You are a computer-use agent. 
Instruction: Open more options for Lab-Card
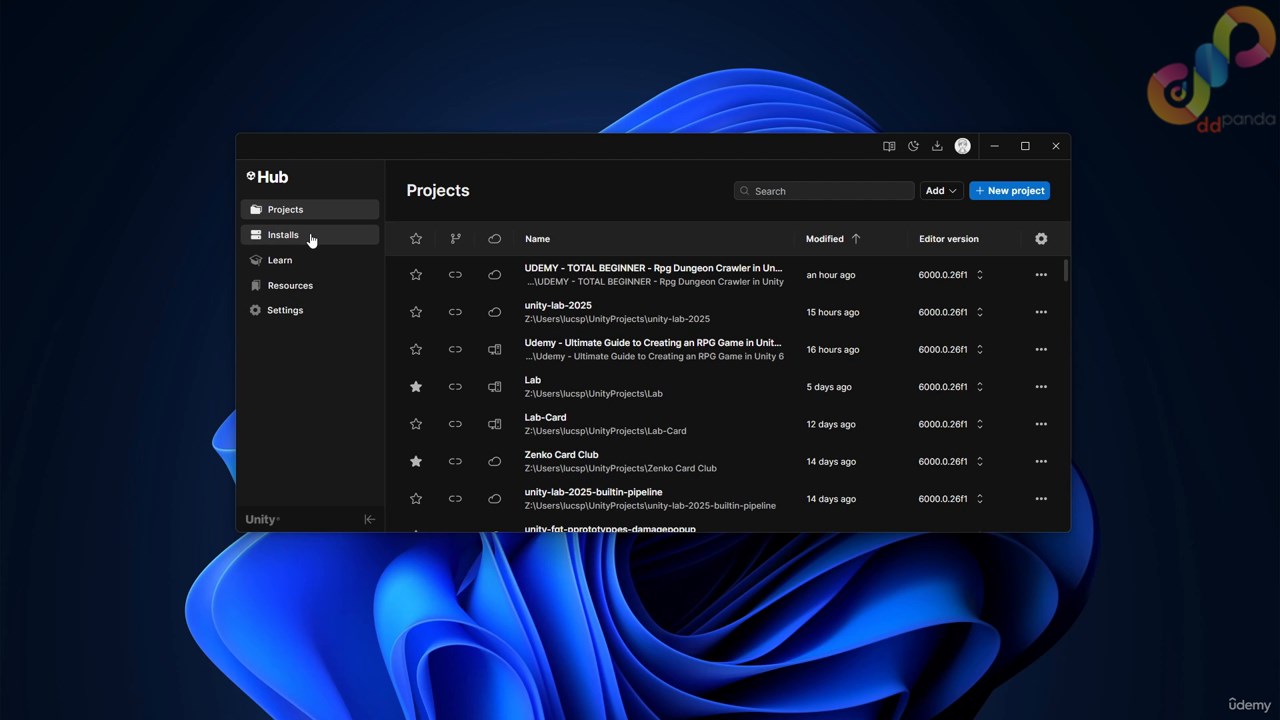tap(1041, 424)
